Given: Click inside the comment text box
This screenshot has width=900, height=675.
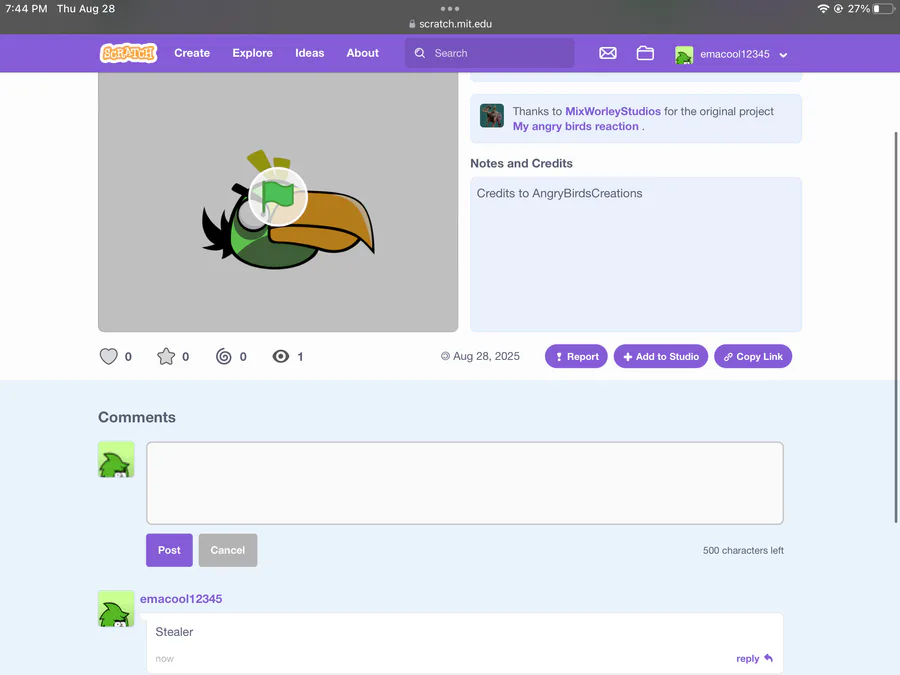Looking at the screenshot, I should [x=465, y=483].
